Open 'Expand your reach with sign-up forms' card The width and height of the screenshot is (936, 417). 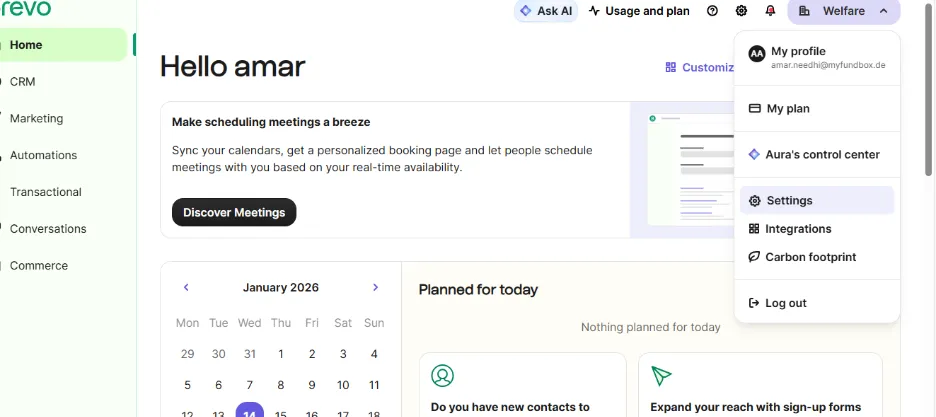760,385
